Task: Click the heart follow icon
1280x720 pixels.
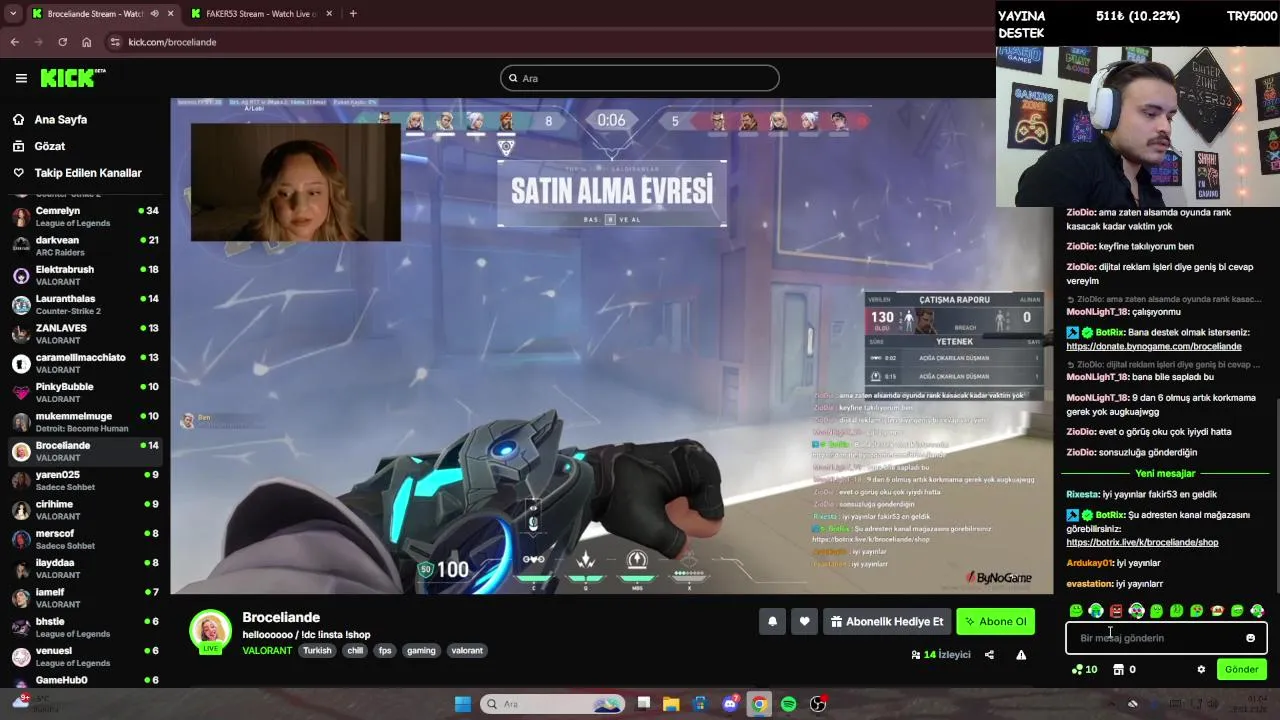Action: [804, 621]
